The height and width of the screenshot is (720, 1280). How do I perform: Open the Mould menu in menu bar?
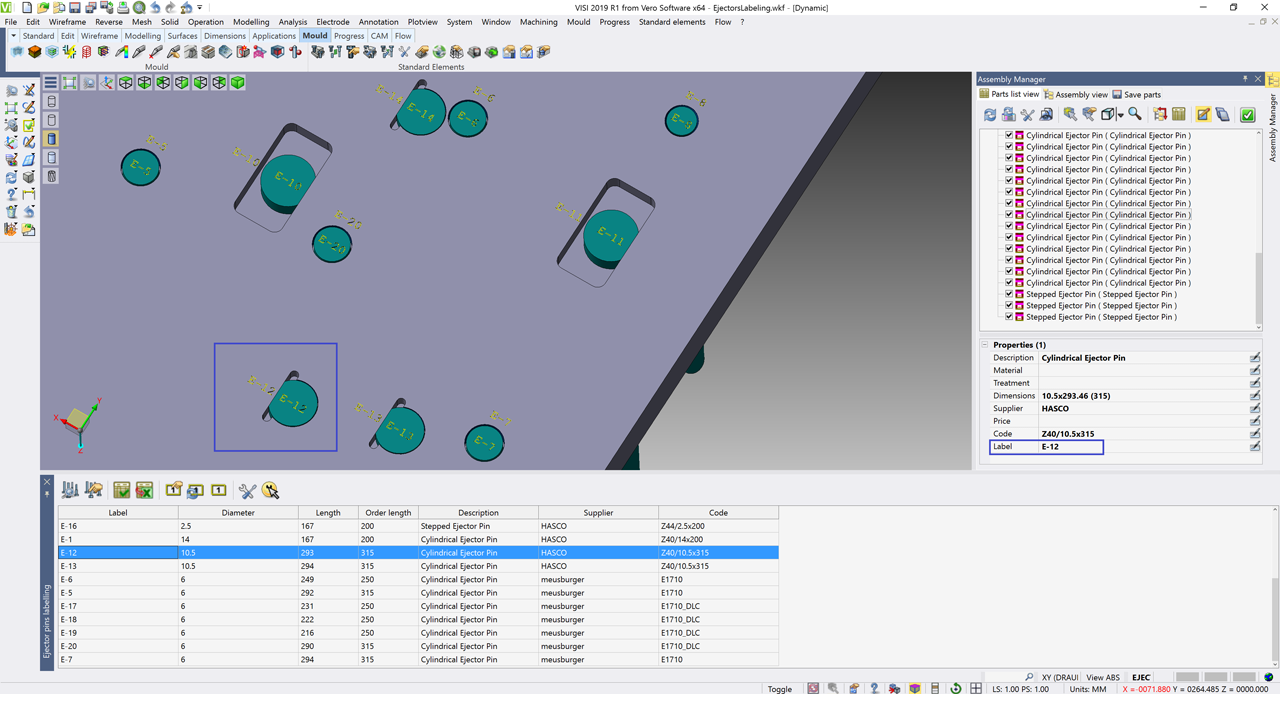(x=578, y=22)
